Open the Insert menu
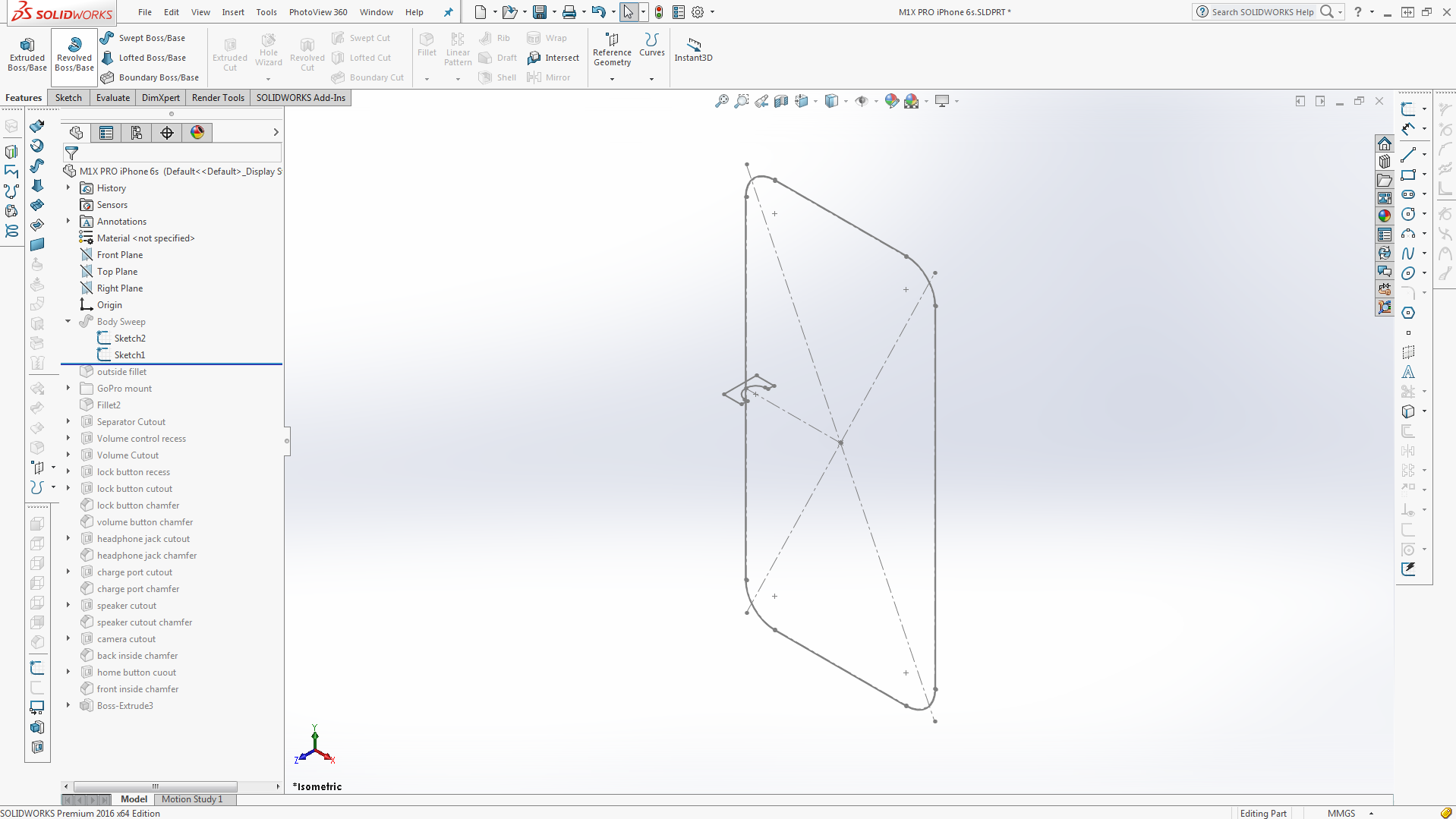 [x=233, y=12]
